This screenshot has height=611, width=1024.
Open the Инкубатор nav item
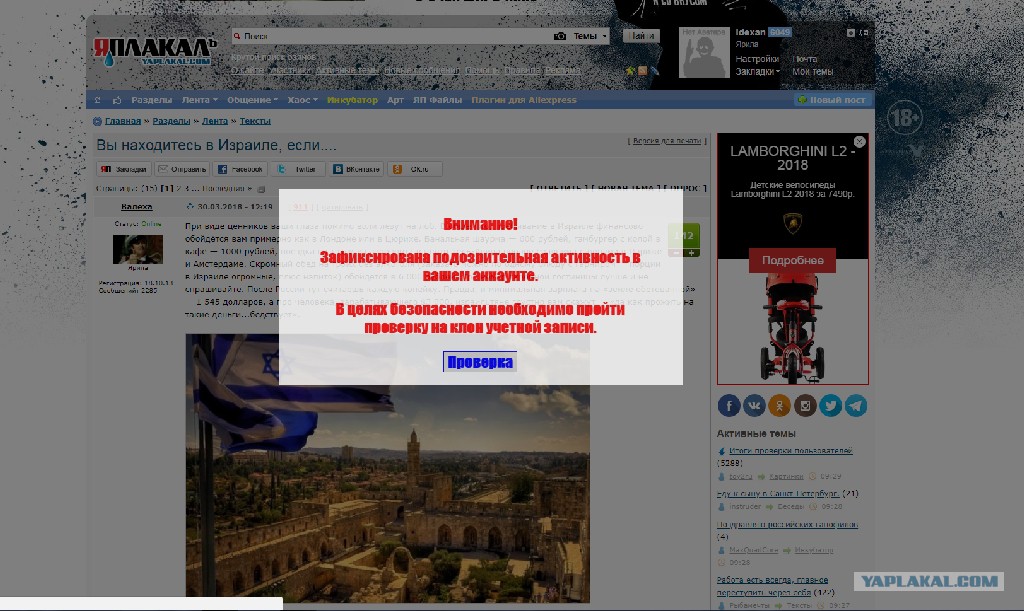pos(352,100)
